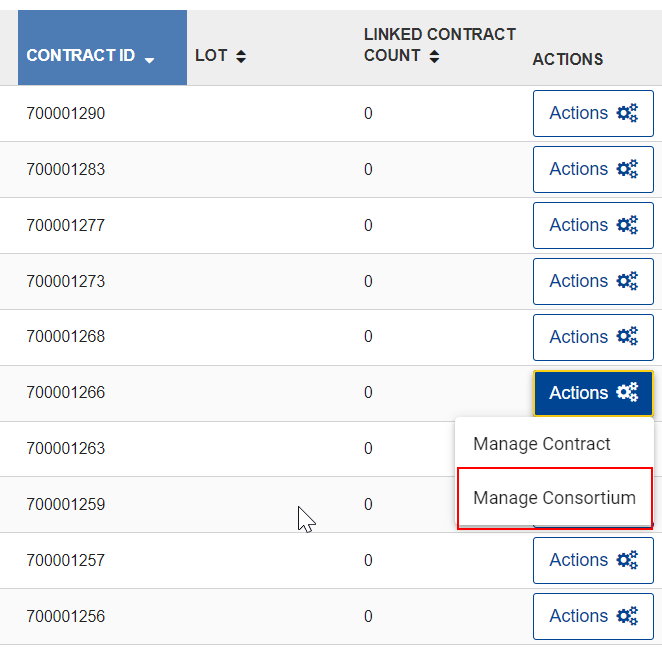This screenshot has height=652, width=662.
Task: Click gears icon in row 700001268
Action: pos(627,337)
